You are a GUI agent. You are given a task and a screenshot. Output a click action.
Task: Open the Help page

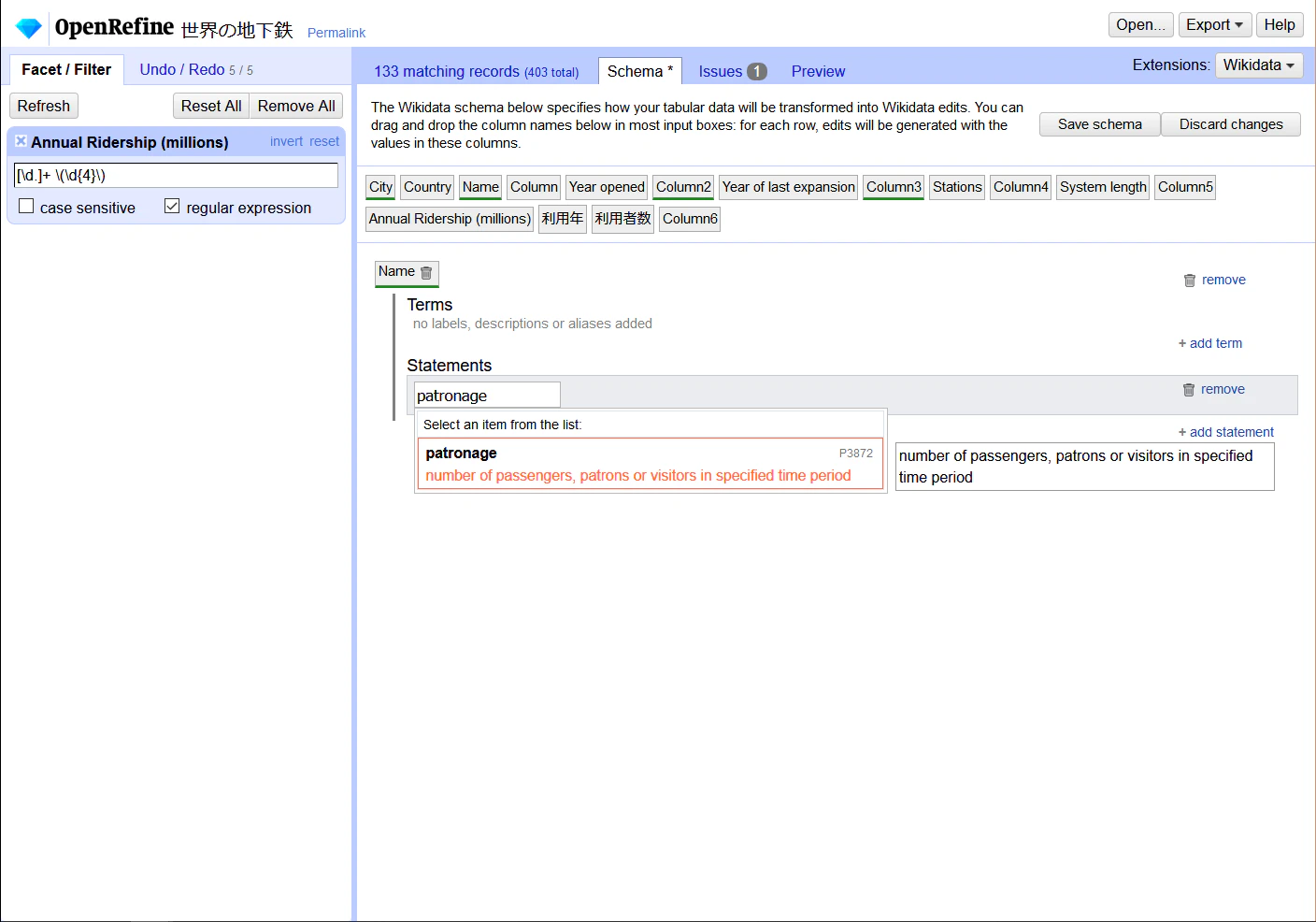pos(1280,25)
